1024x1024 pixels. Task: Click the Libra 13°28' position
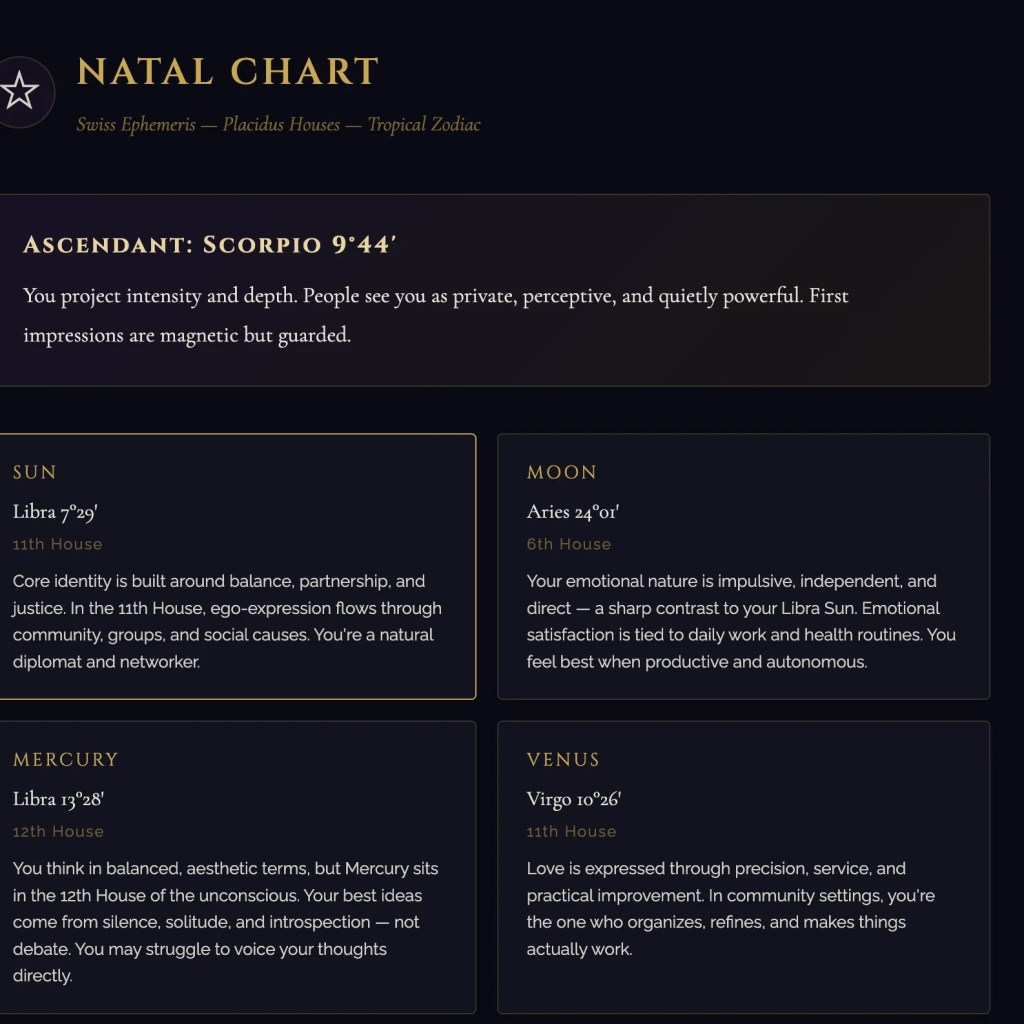coord(59,799)
